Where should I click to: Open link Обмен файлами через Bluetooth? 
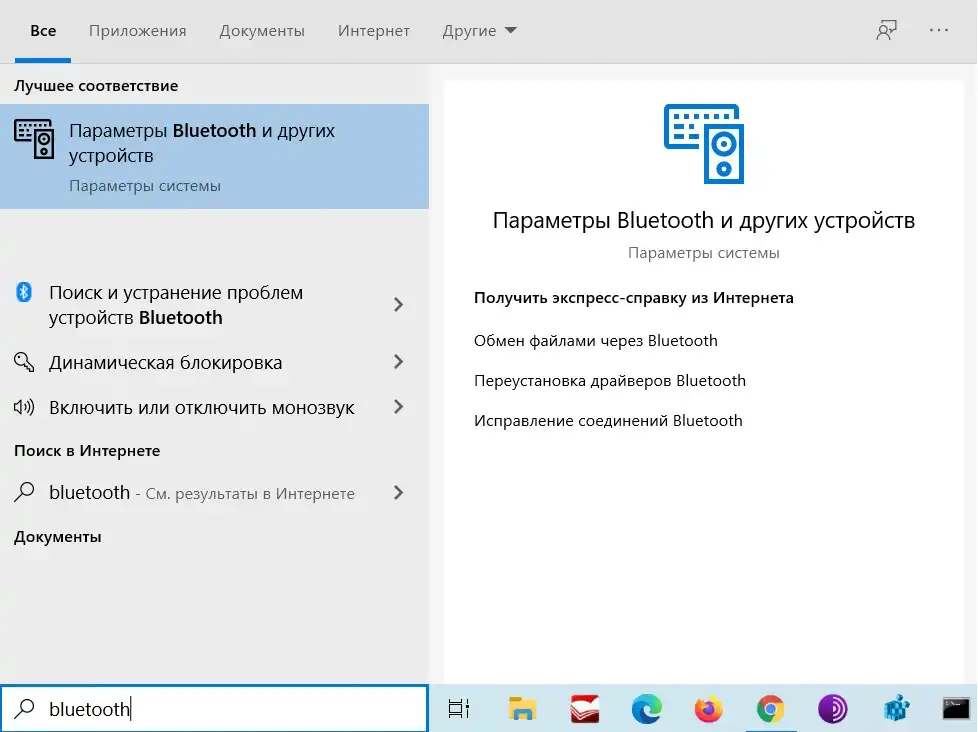tap(596, 340)
